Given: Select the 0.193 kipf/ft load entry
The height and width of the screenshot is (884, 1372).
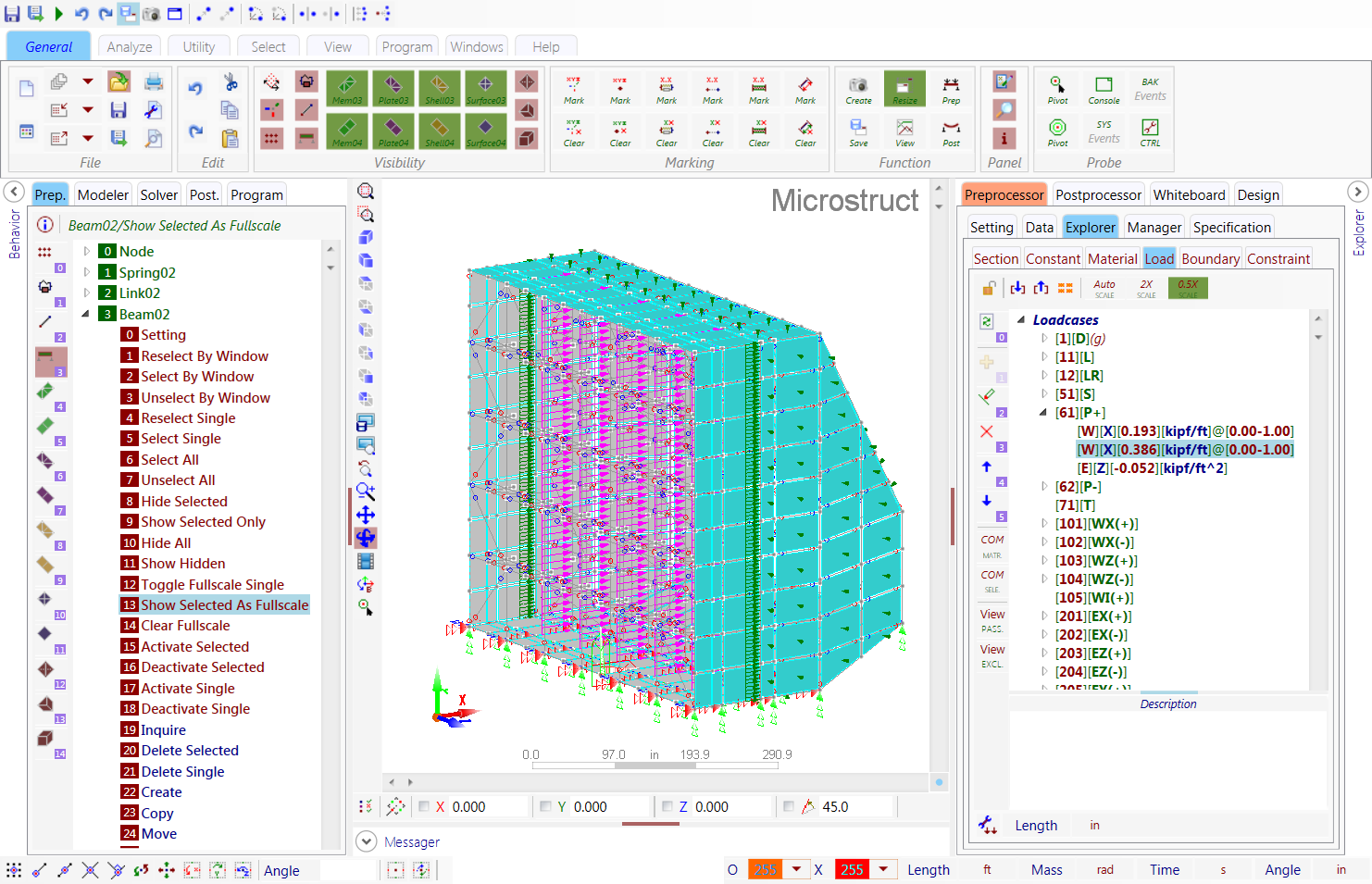Looking at the screenshot, I should point(1185,430).
